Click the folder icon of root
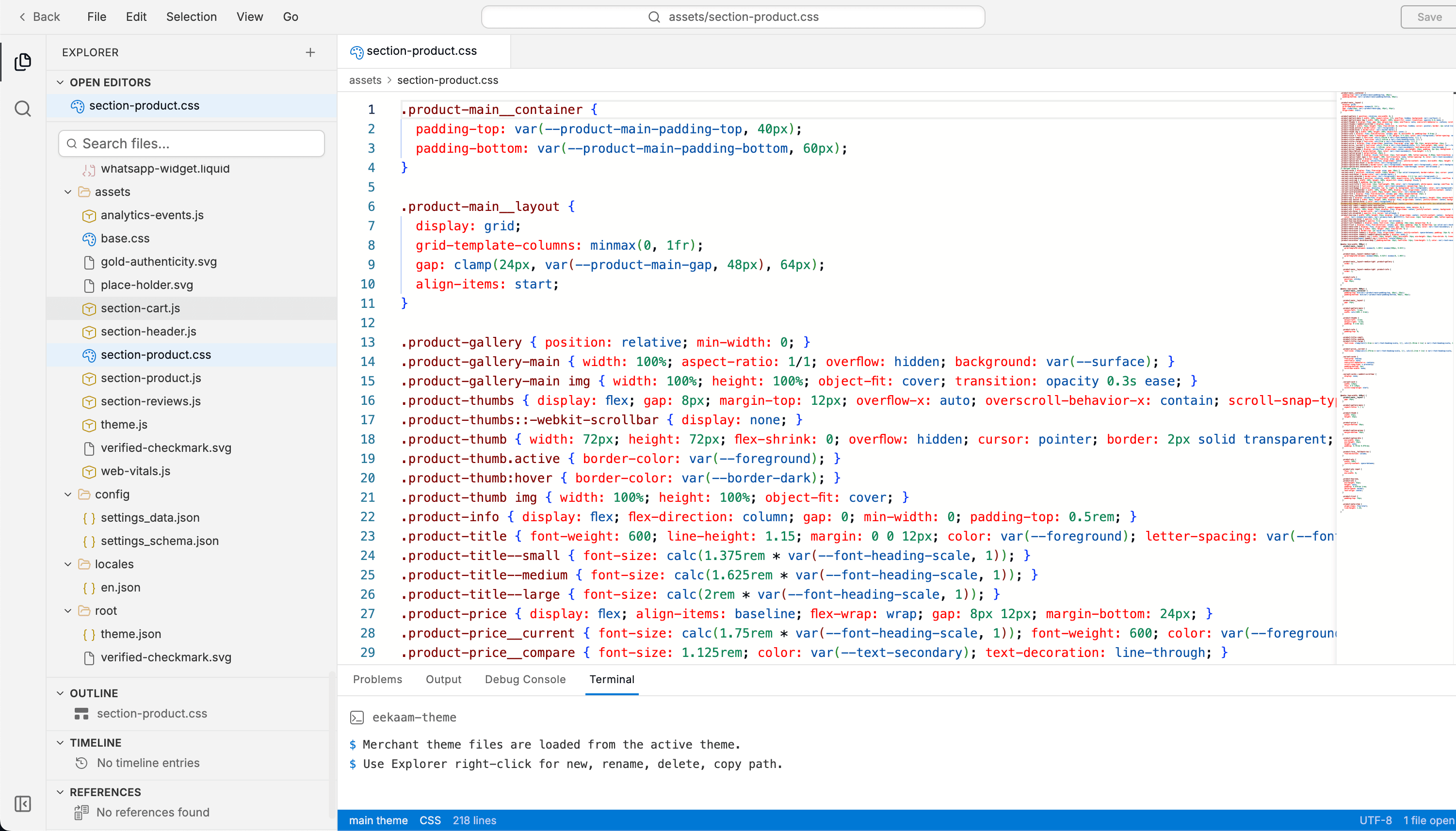Screen dimensions: 1456x831 [x=84, y=611]
